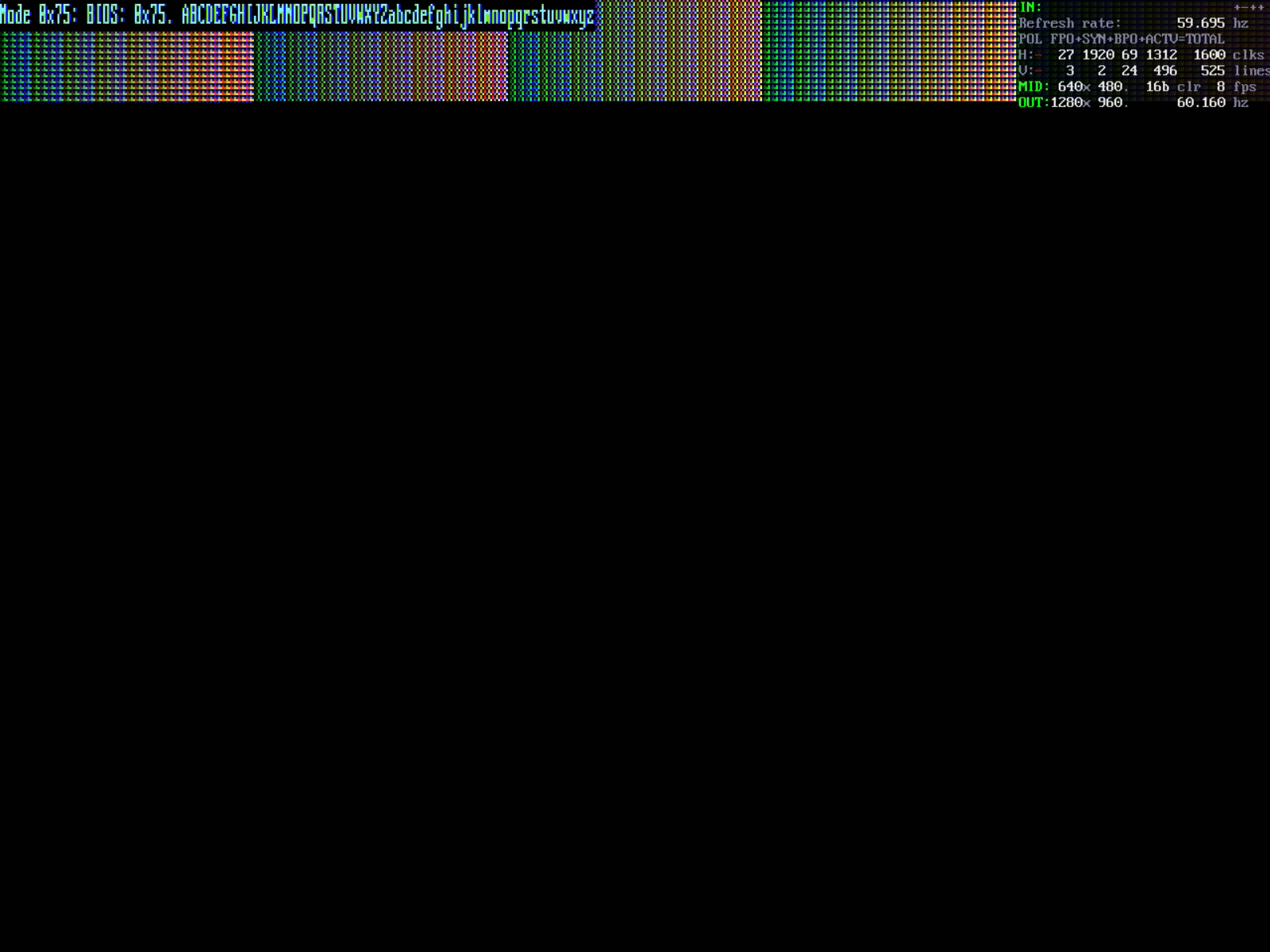
Task: Click the first color gradient block under Mode text
Action: [127, 67]
